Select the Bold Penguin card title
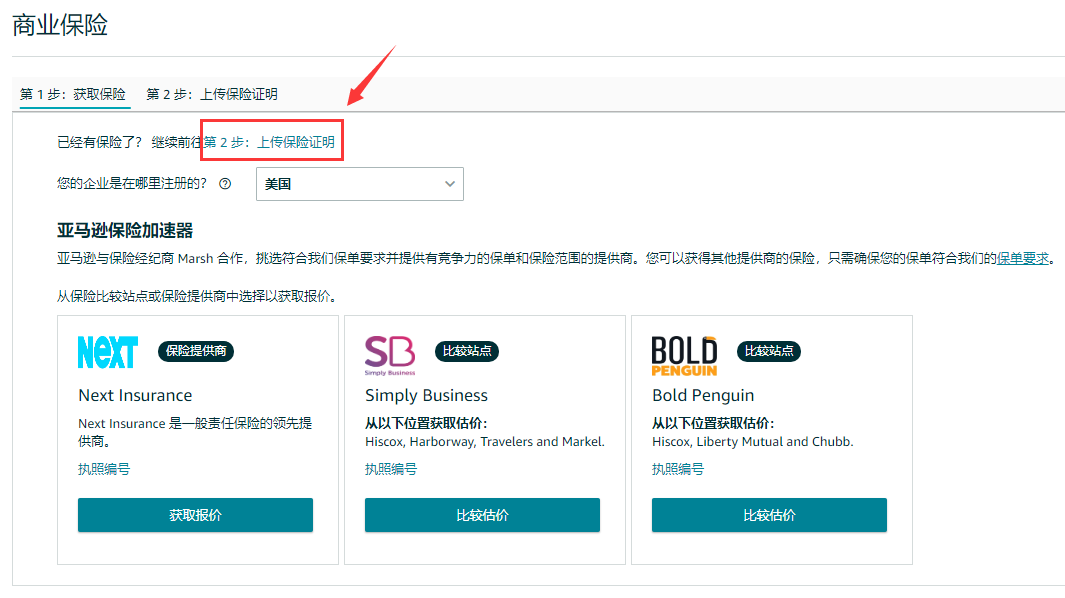The height and width of the screenshot is (598, 1065). pyautogui.click(x=703, y=395)
